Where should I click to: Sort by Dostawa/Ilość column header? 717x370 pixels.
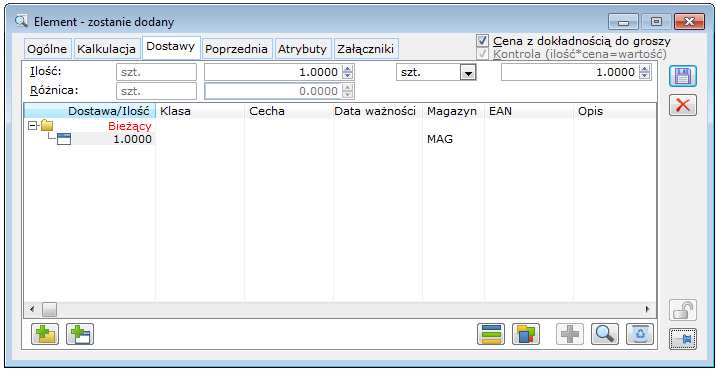click(90, 111)
